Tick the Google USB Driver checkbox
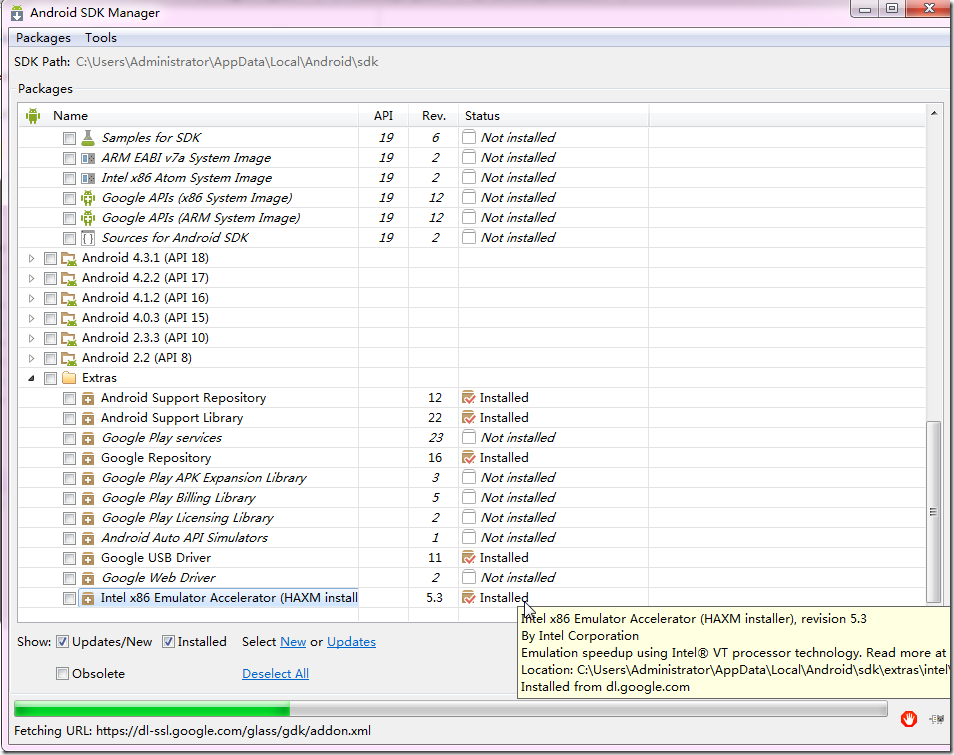Viewport: 954px width, 755px height. pyautogui.click(x=69, y=558)
